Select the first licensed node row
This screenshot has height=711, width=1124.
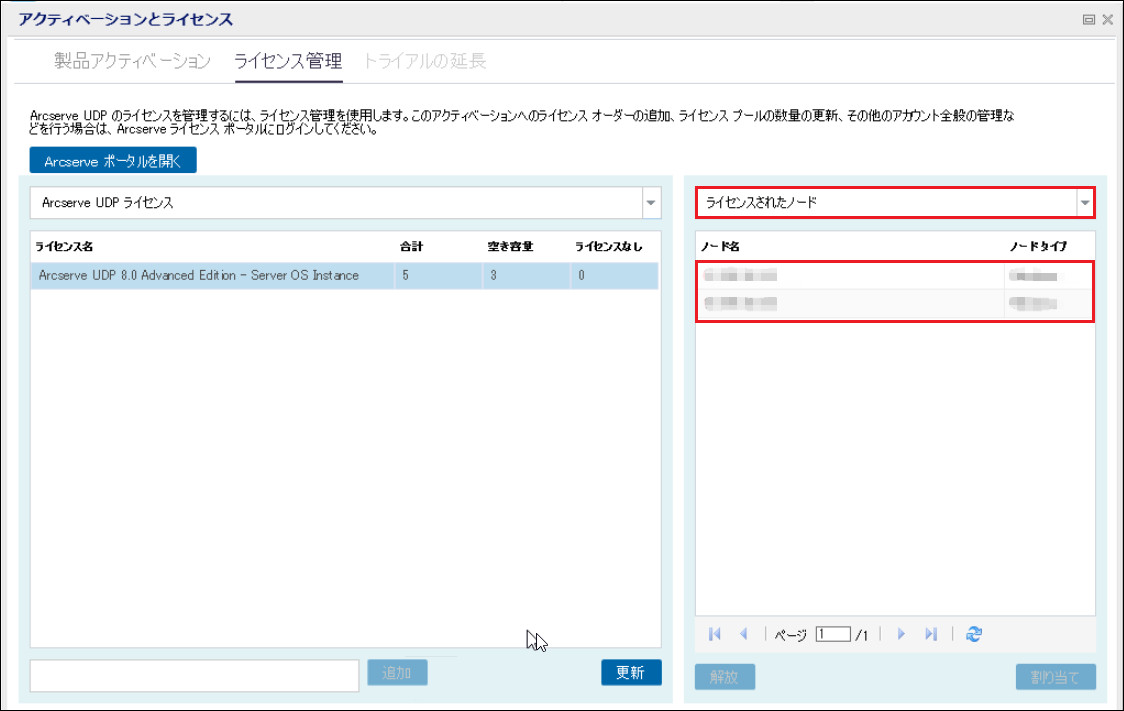[x=895, y=276]
